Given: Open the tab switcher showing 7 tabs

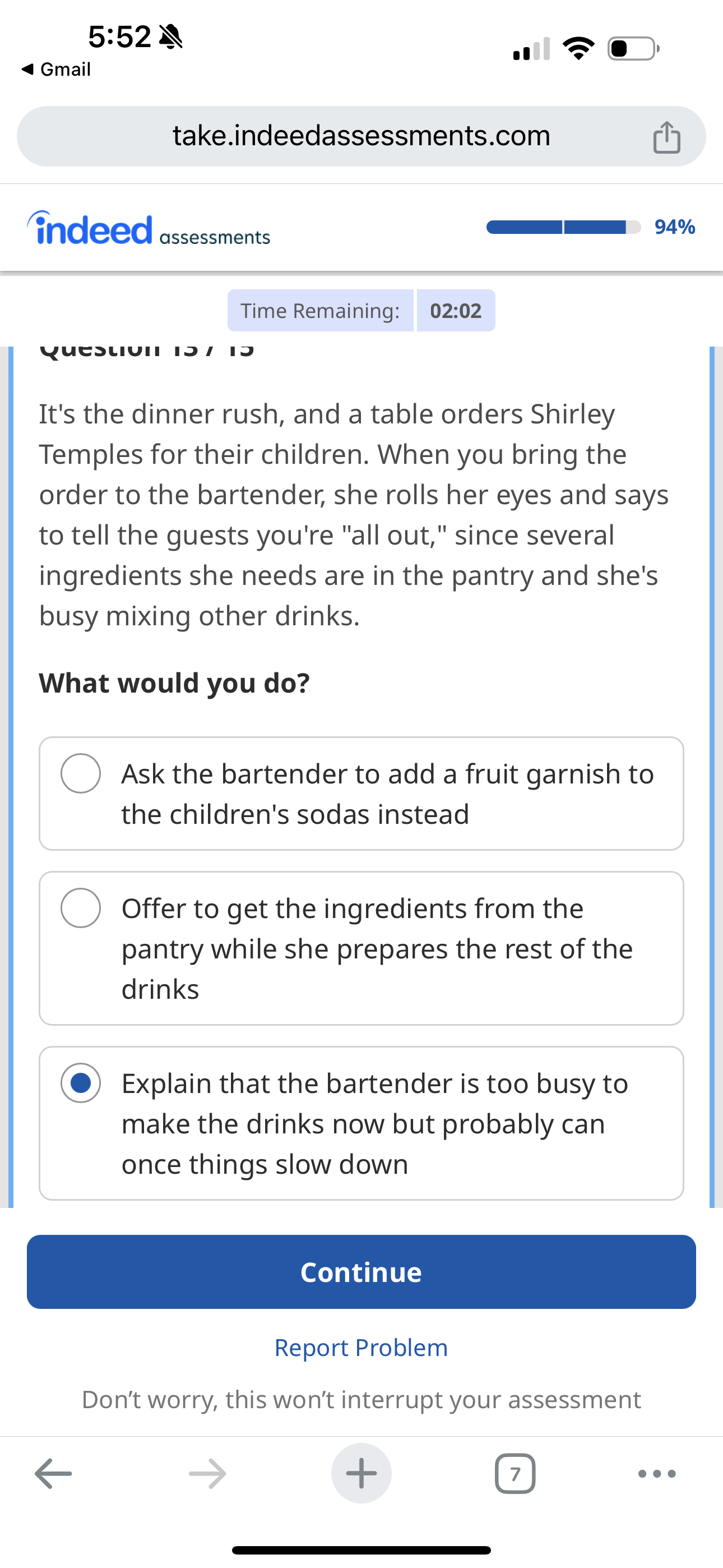Looking at the screenshot, I should (516, 1474).
